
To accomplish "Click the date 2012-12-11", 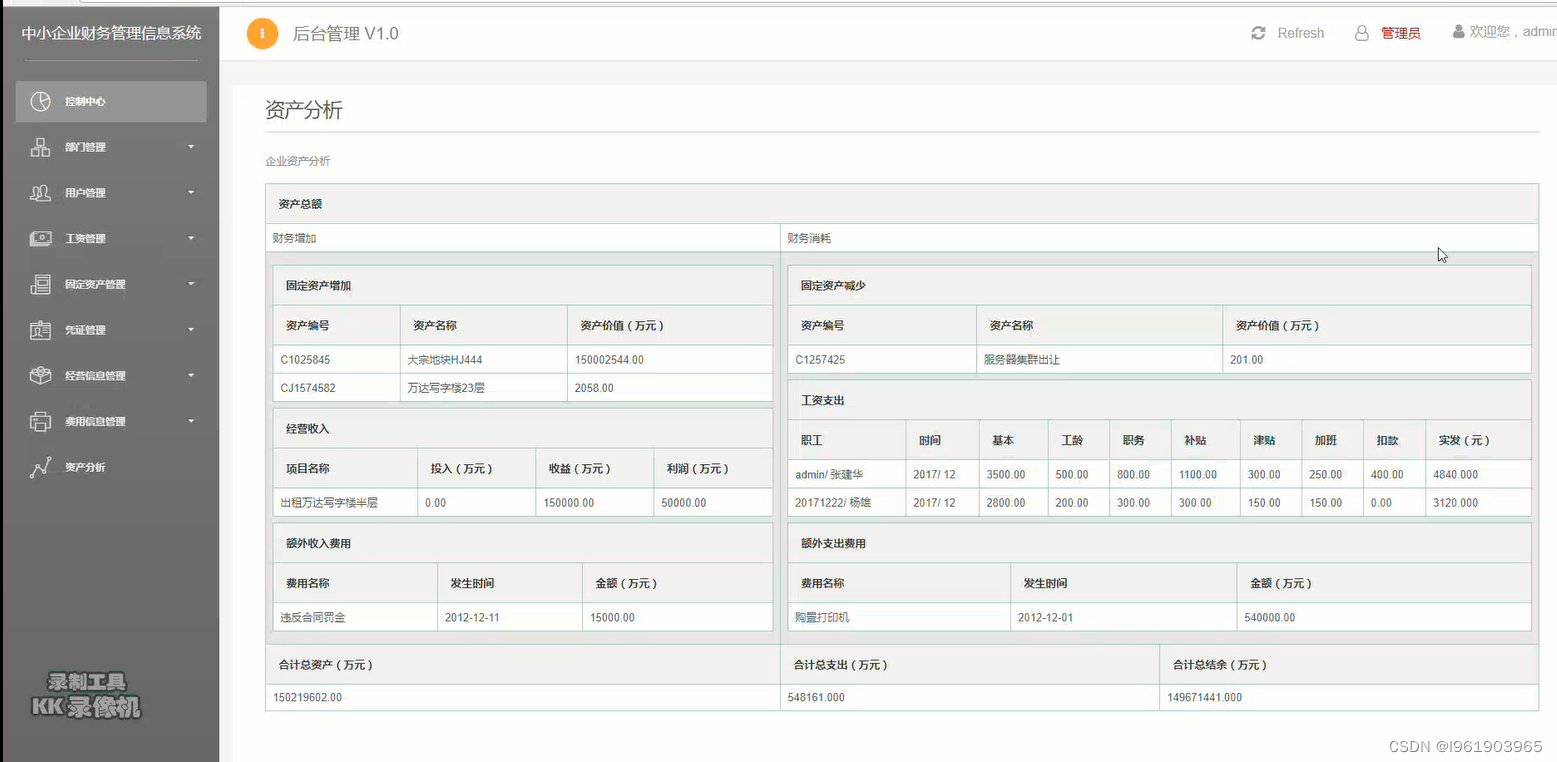I will click(x=472, y=618).
